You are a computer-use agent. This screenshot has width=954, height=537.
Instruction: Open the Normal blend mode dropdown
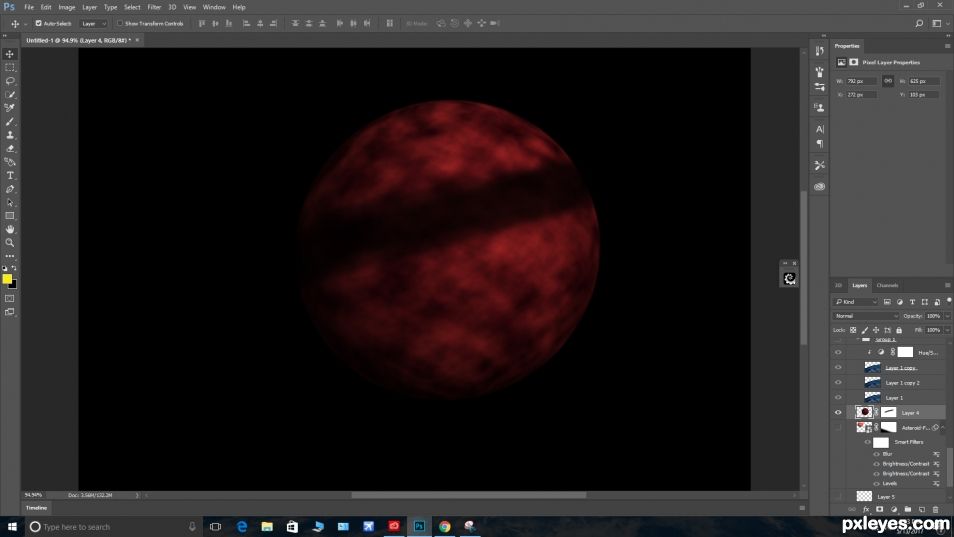tap(866, 316)
